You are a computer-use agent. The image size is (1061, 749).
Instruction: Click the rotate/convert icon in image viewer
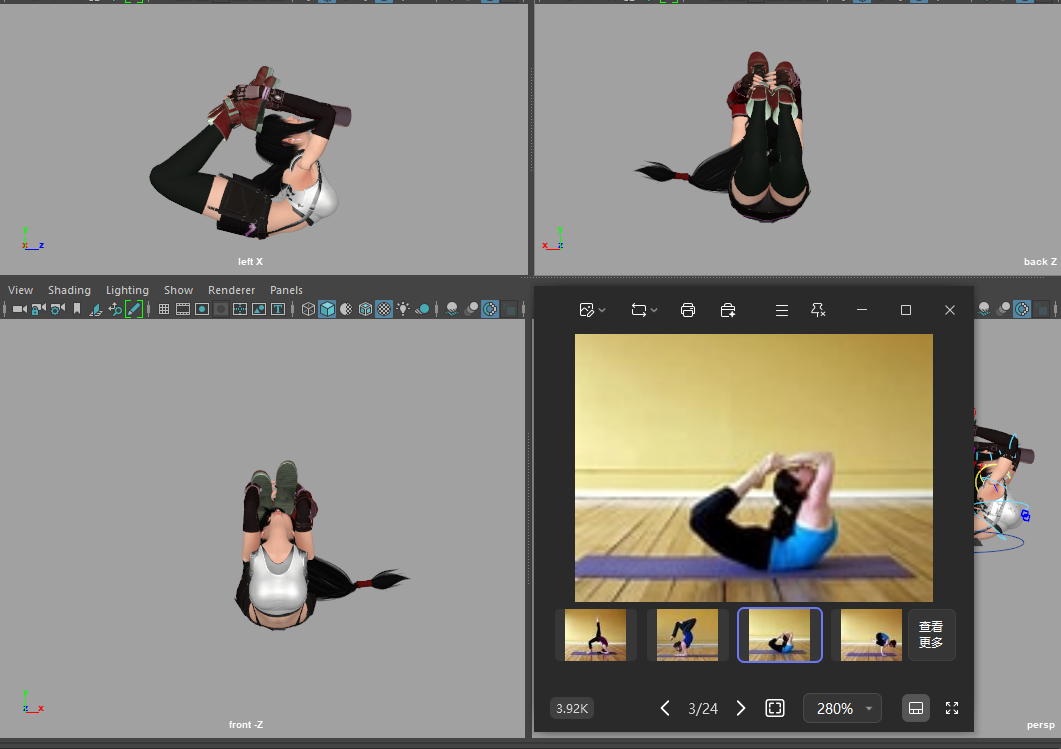638,310
